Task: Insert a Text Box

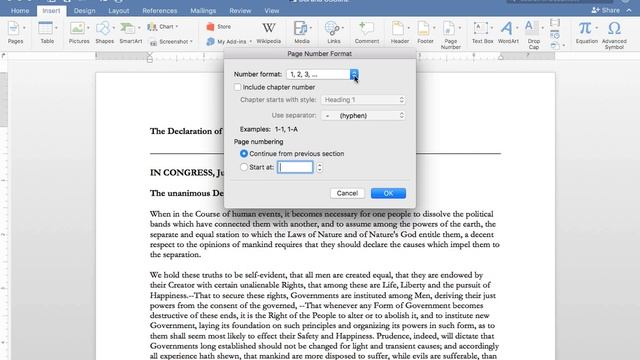Action: [482, 32]
